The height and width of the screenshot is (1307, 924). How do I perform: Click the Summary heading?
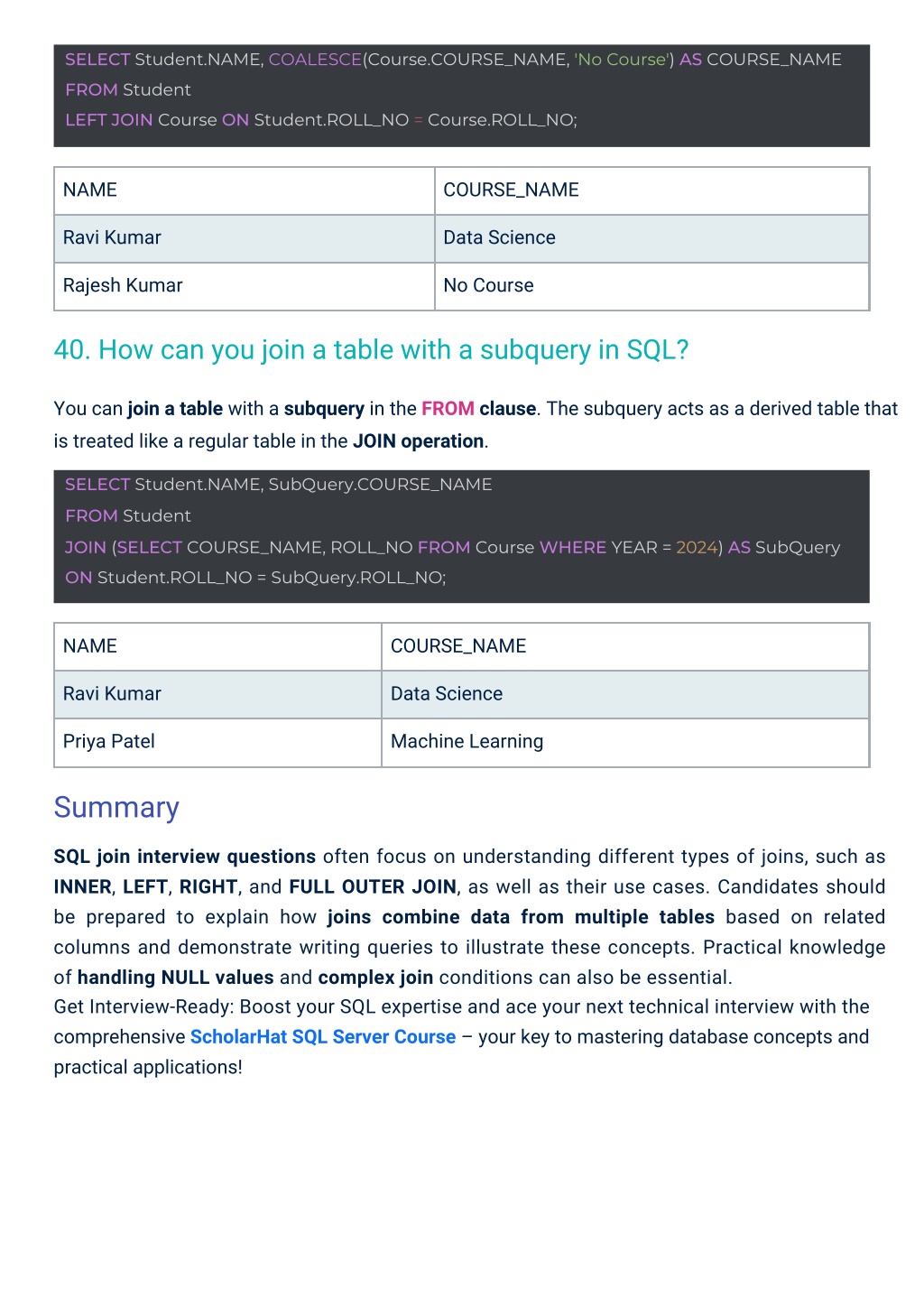(x=116, y=807)
